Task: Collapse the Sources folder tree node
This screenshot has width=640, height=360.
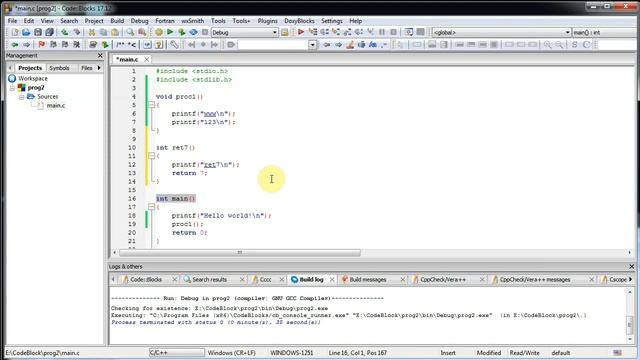Action: [22, 97]
